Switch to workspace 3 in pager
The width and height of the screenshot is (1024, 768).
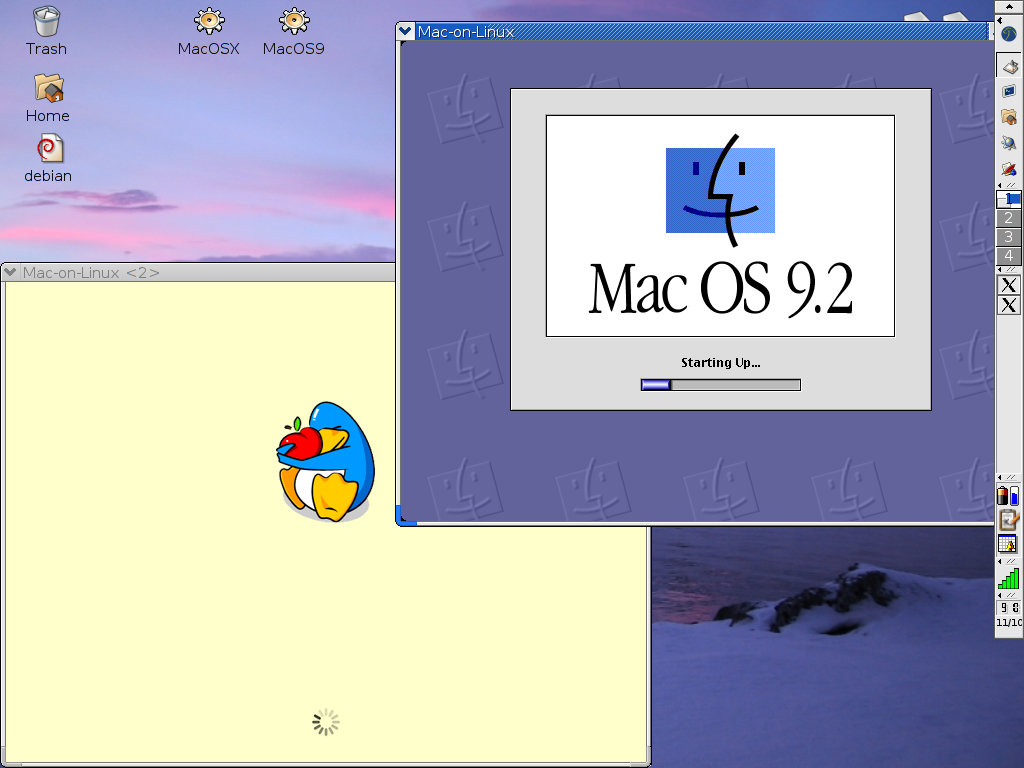point(1009,236)
